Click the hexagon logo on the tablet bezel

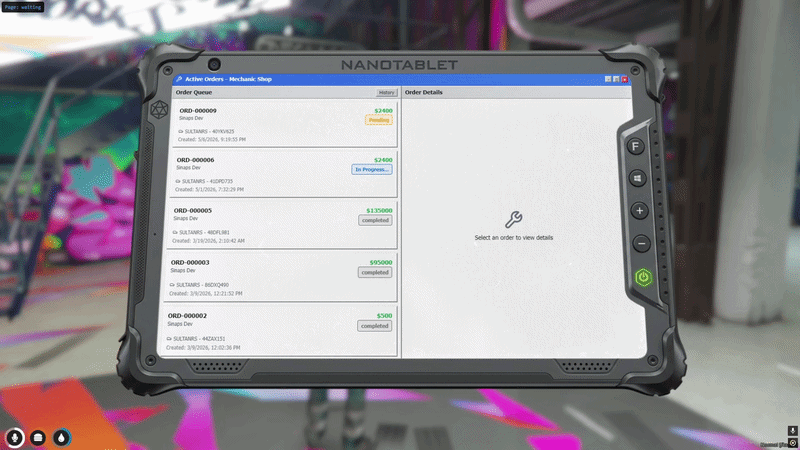pyautogui.click(x=159, y=110)
